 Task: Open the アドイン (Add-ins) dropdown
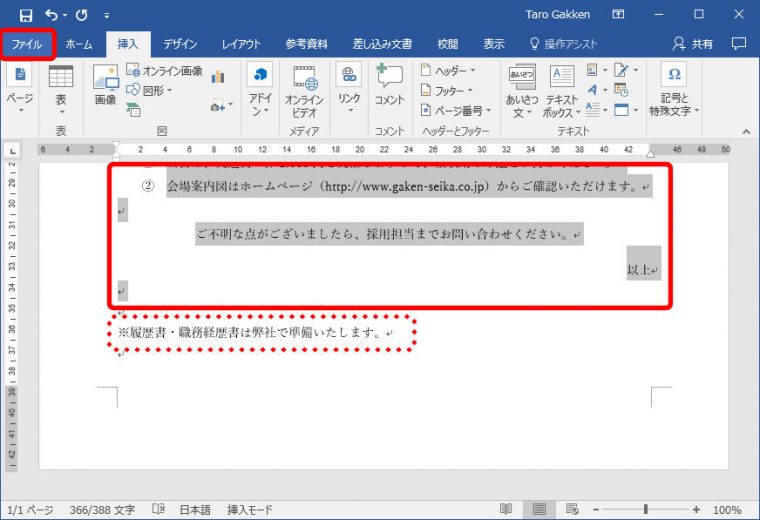(260, 90)
